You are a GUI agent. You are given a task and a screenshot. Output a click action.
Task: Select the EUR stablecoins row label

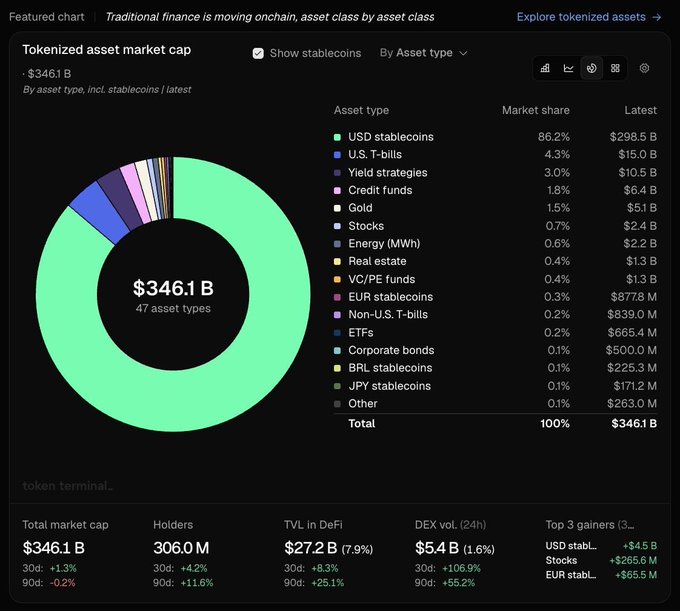point(391,297)
